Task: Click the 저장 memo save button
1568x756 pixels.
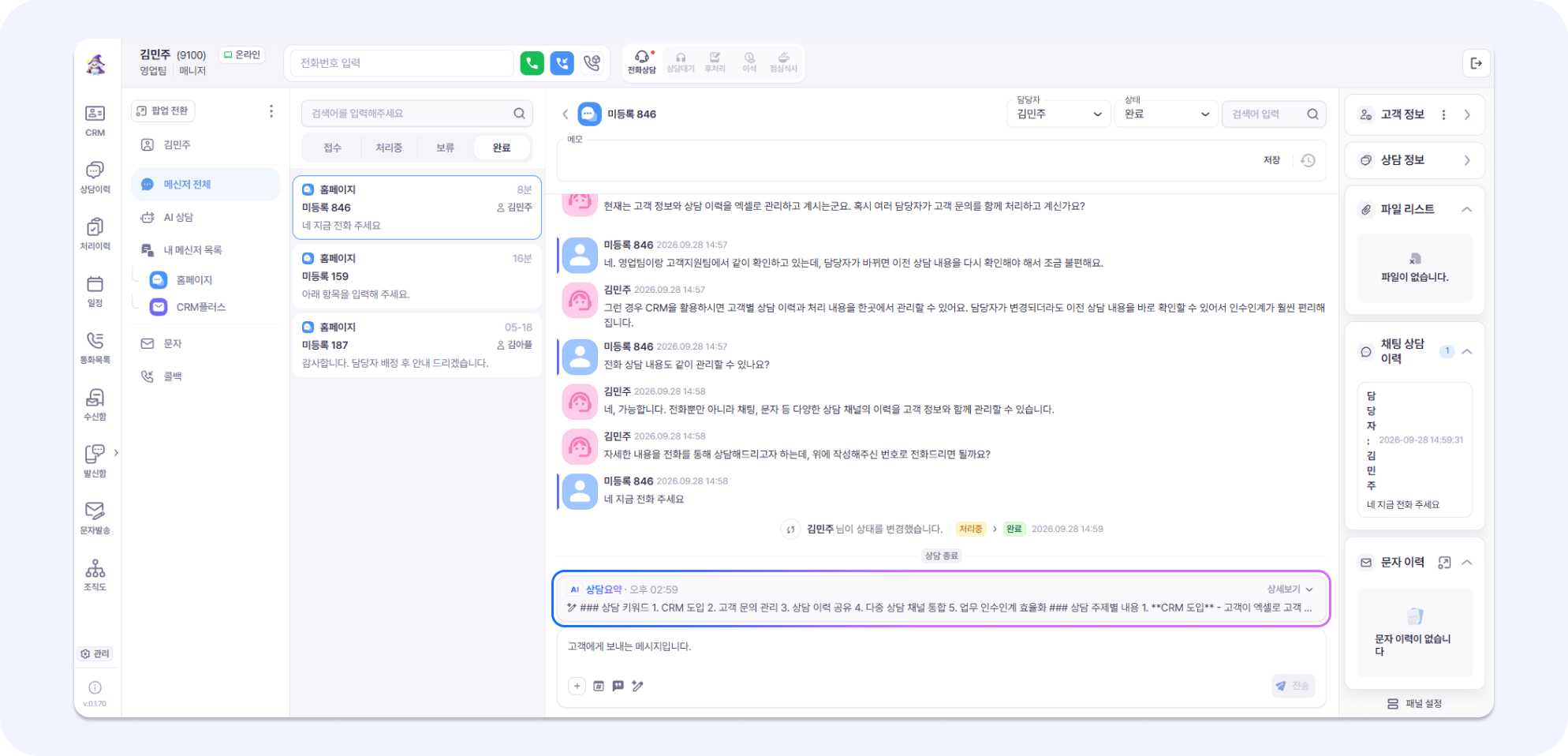Action: pyautogui.click(x=1271, y=160)
